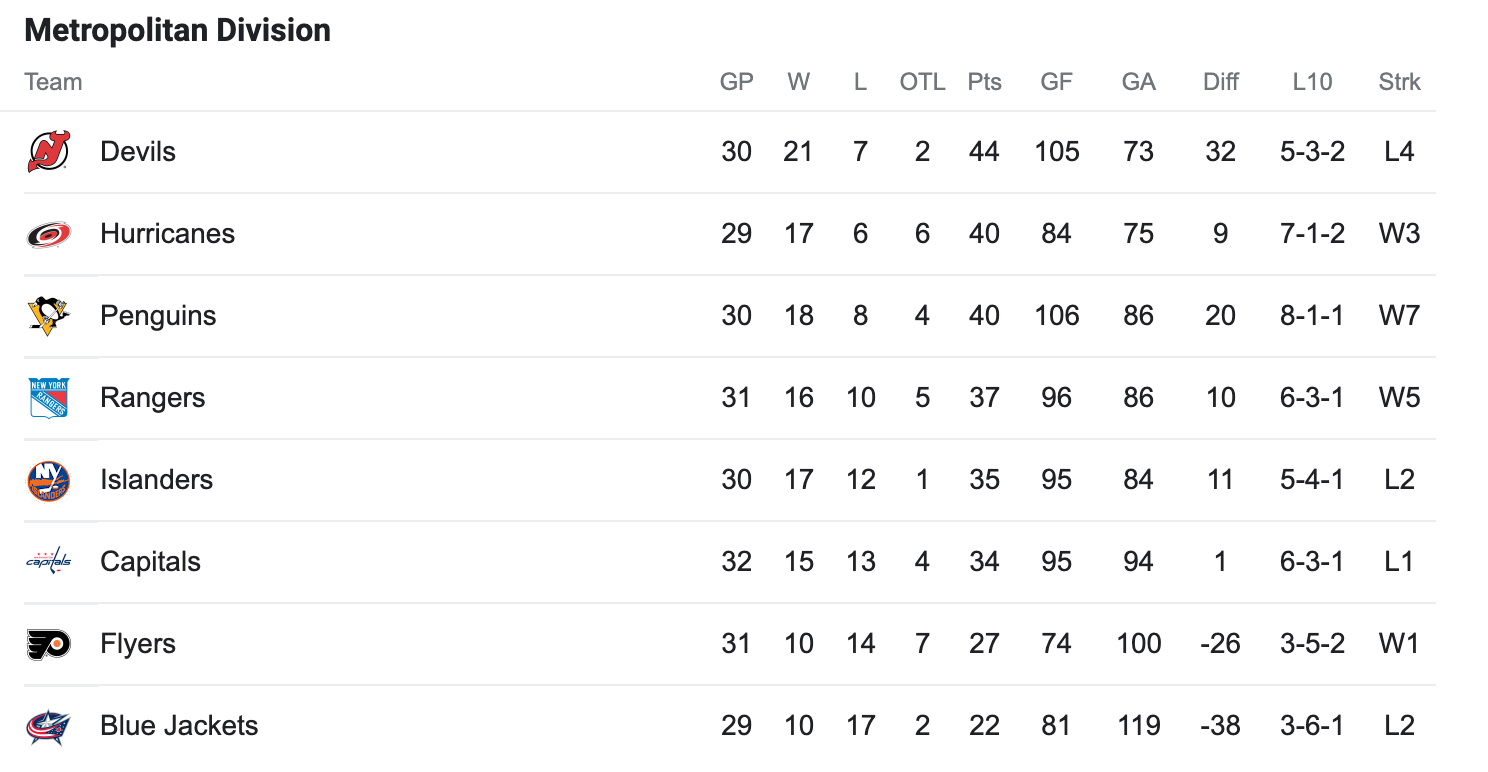Click the Pts column header
Image resolution: width=1488 pixels, height=772 pixels.
click(x=984, y=82)
